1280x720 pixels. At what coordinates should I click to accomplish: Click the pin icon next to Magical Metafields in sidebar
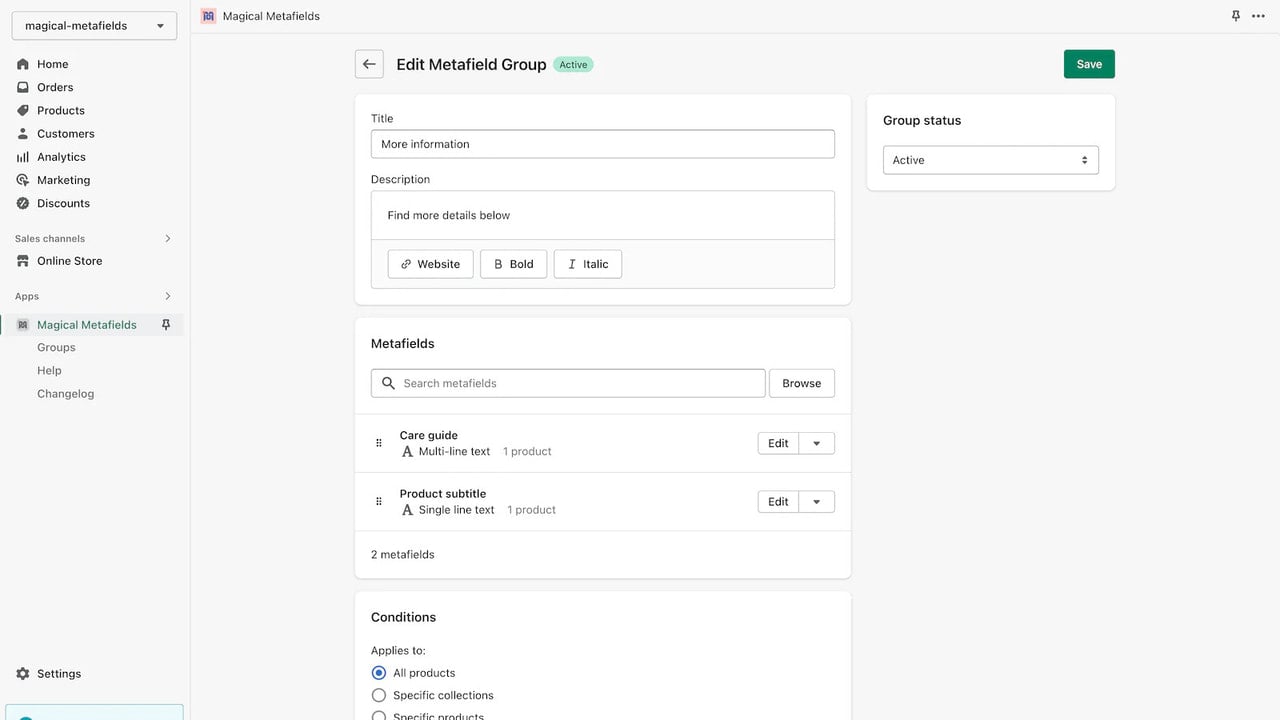(x=166, y=325)
